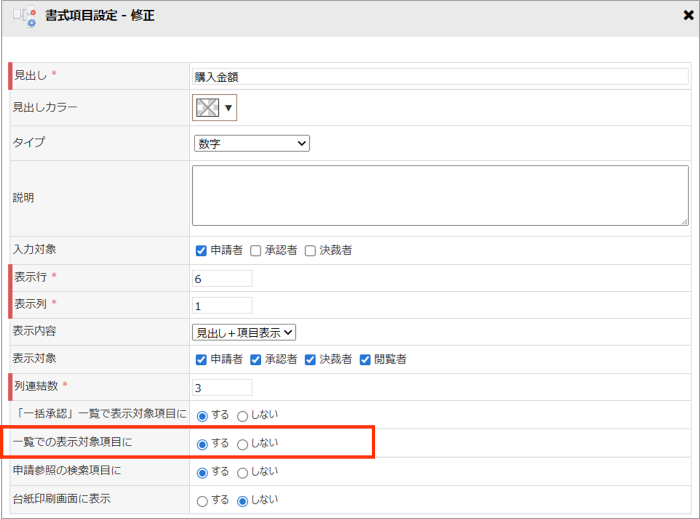Select しない for 一覧での表示対象項目に
The height and width of the screenshot is (519, 700).
(243, 443)
